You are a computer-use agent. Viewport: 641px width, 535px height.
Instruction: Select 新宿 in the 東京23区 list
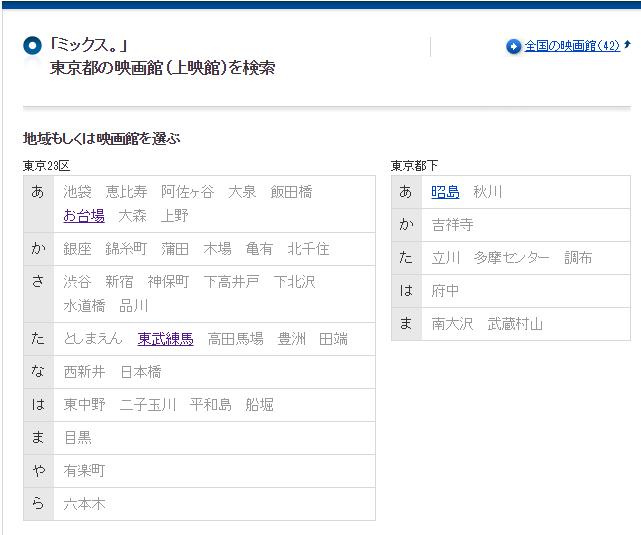tap(120, 282)
